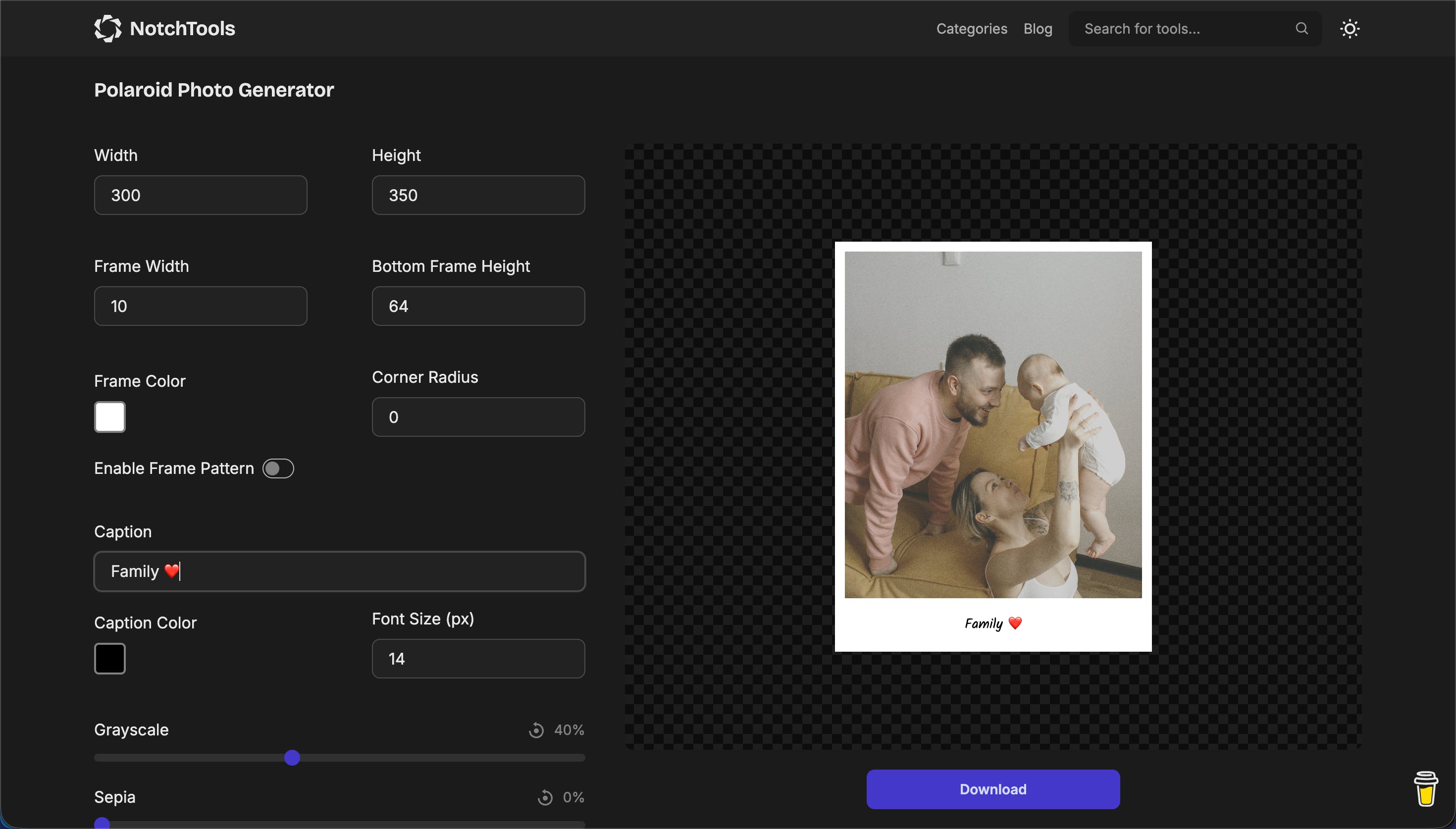Toggle light mode sun icon
This screenshot has width=1456, height=829.
[1350, 28]
